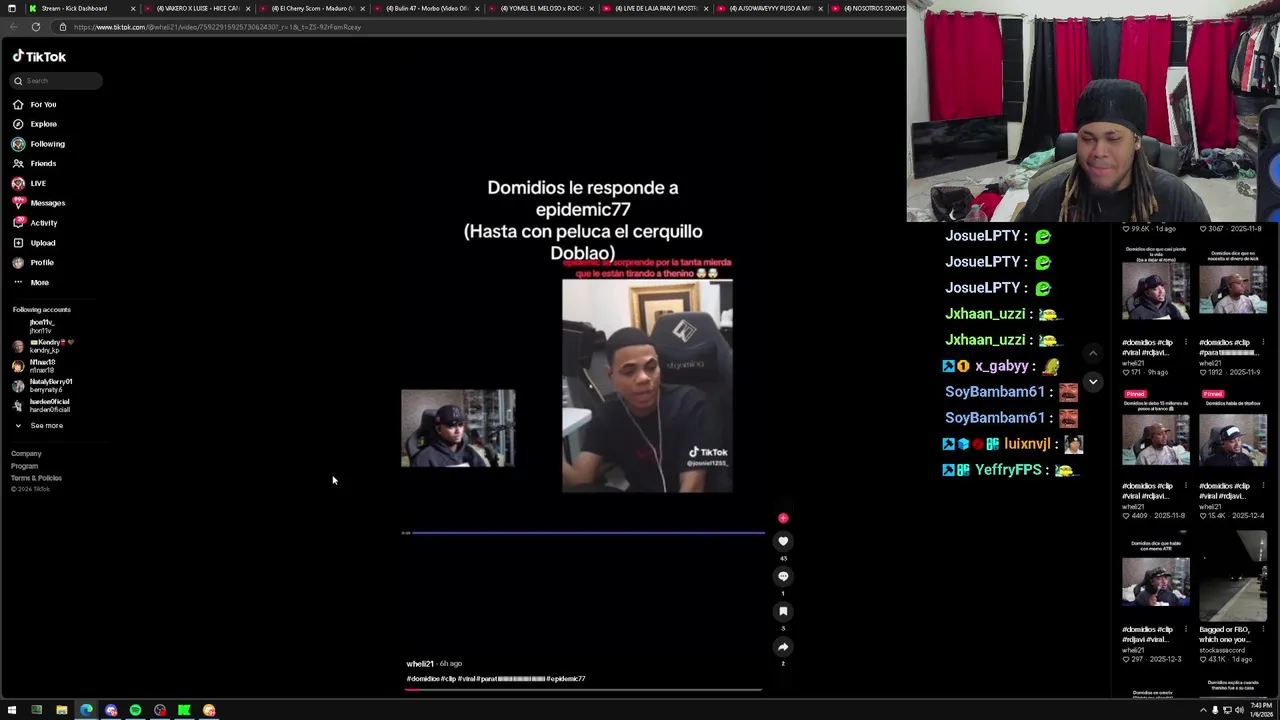Open the More menu in the sidebar
Image resolution: width=1280 pixels, height=720 pixels.
point(39,282)
